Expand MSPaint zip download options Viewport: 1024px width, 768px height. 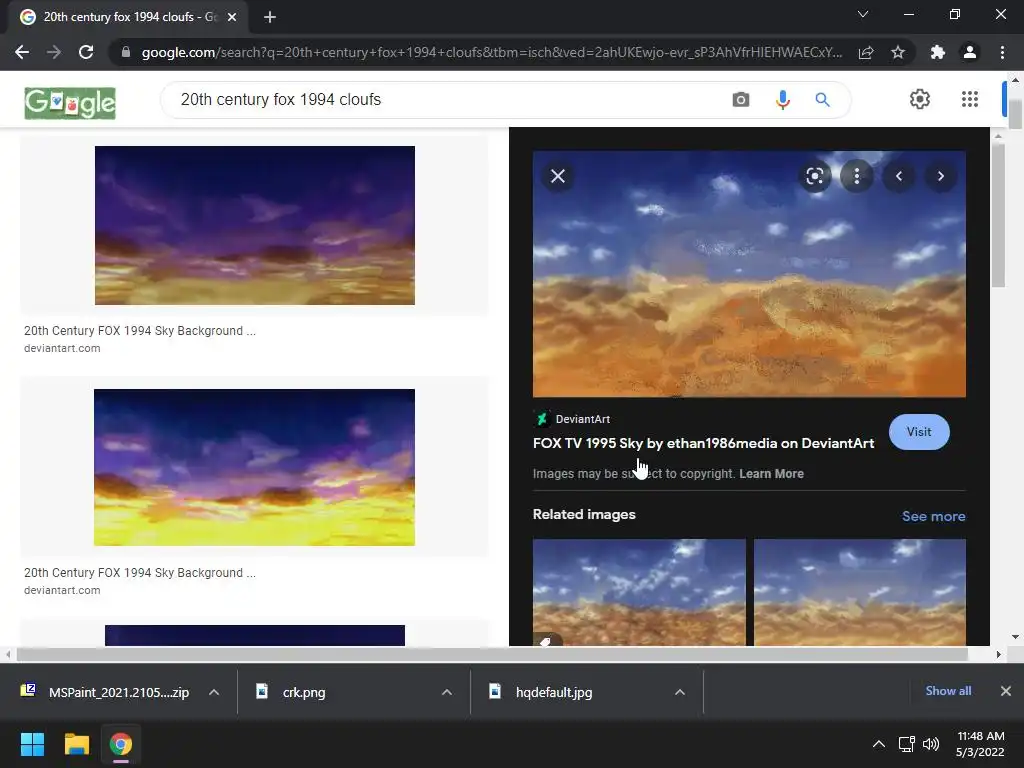coord(214,692)
